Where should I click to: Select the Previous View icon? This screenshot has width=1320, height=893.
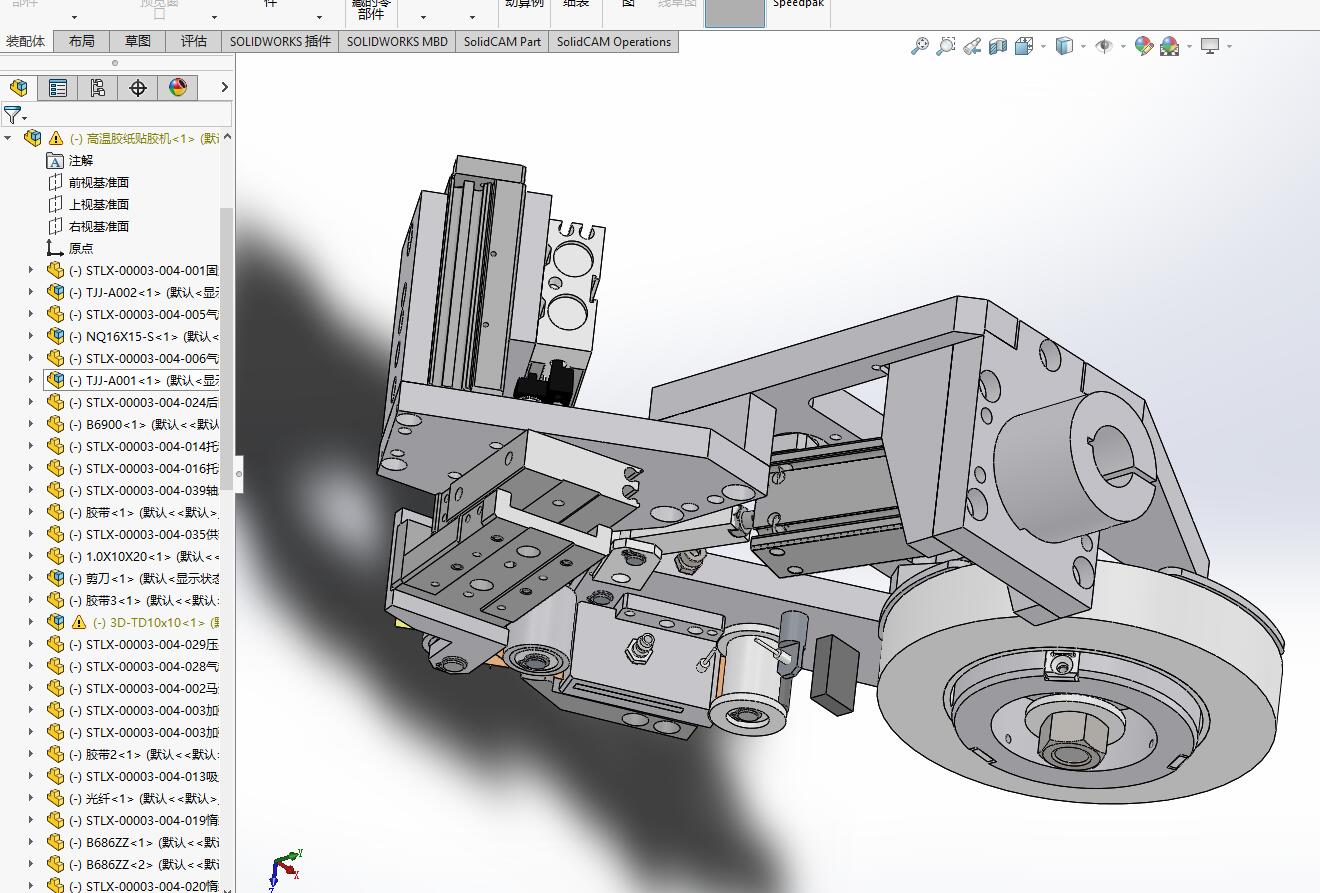[x=971, y=46]
